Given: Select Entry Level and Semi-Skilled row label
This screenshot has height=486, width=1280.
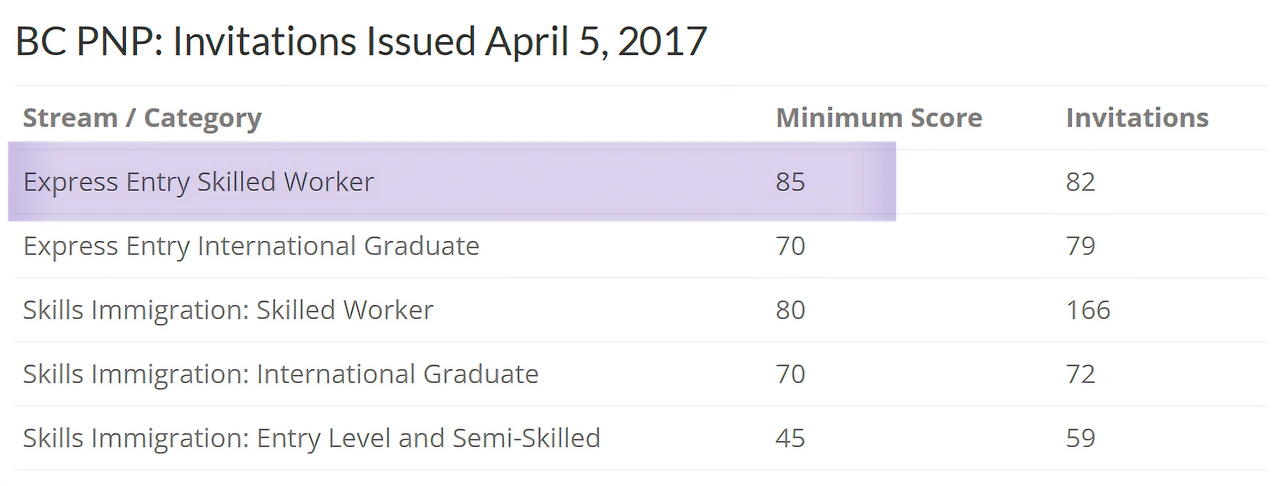Looking at the screenshot, I should pyautogui.click(x=312, y=438).
